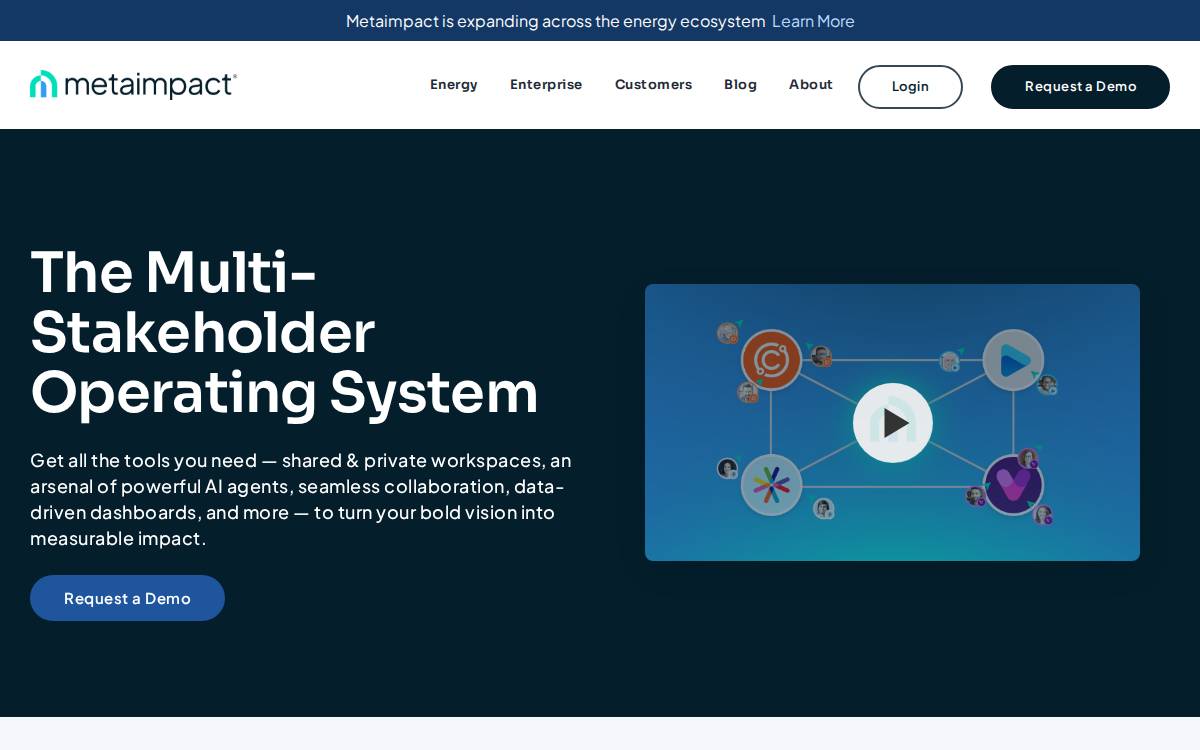Follow the Learn More banner link

pos(813,21)
